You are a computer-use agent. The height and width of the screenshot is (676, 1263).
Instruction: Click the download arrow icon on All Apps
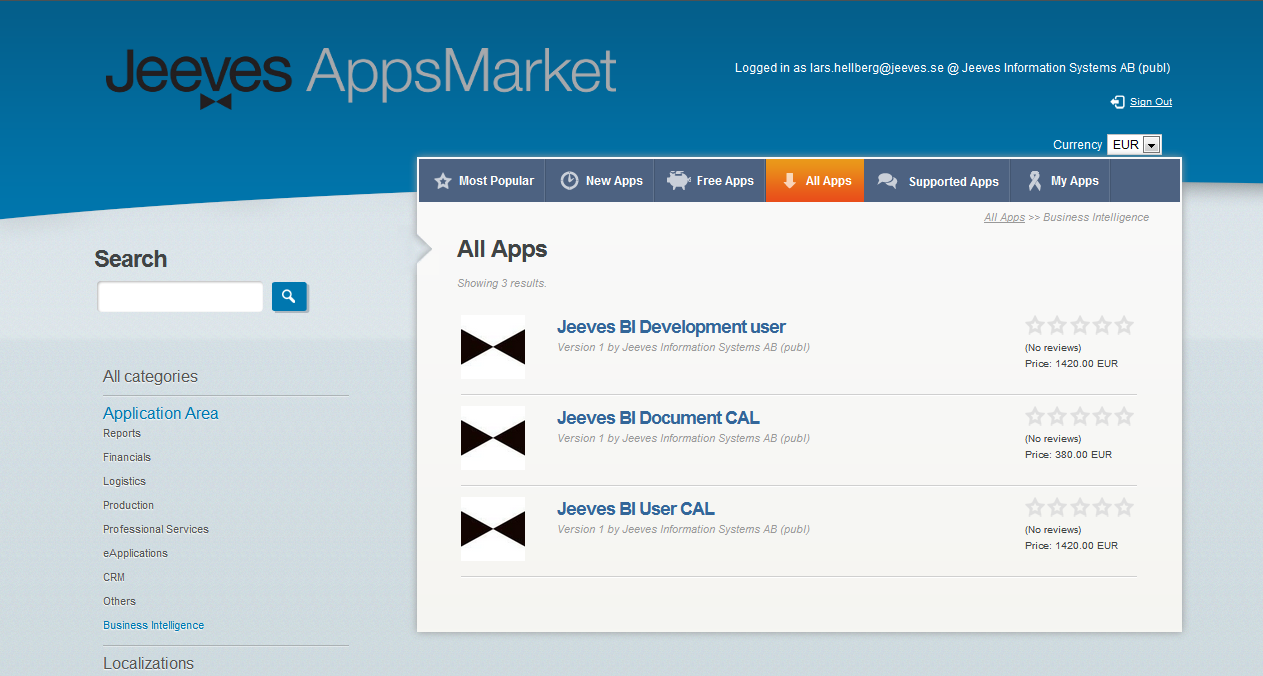(x=789, y=181)
